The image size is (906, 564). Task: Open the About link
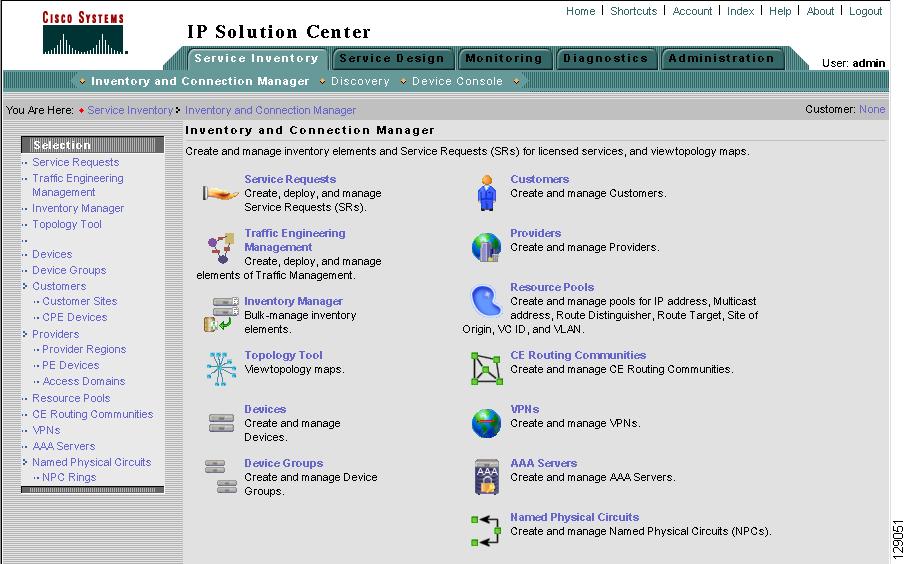coord(820,11)
